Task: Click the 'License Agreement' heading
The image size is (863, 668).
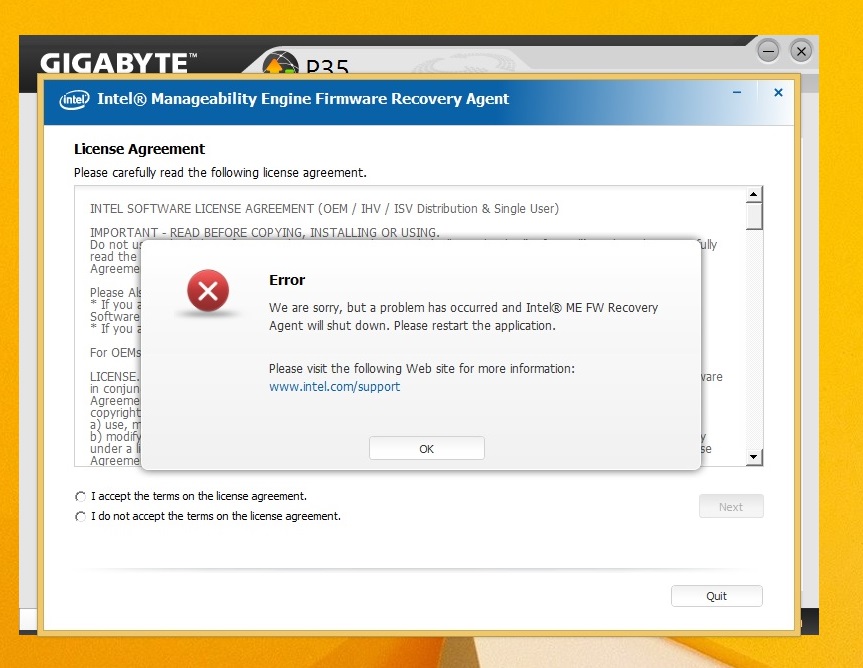Action: tap(139, 149)
